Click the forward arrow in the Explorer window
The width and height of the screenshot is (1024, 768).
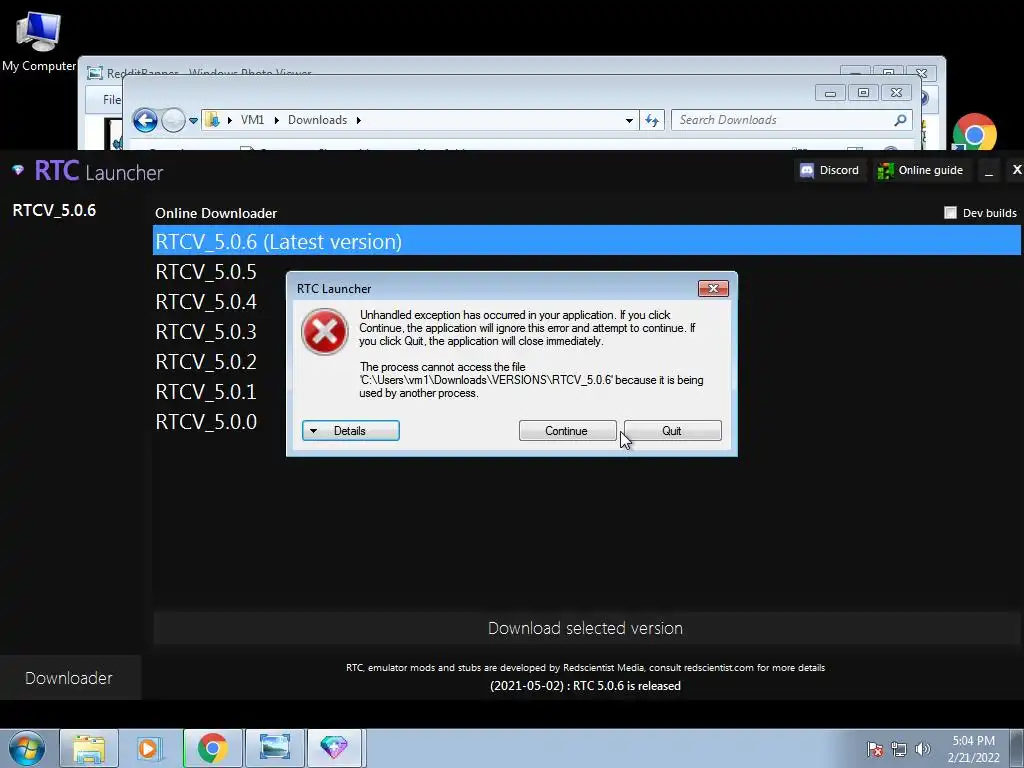click(173, 120)
